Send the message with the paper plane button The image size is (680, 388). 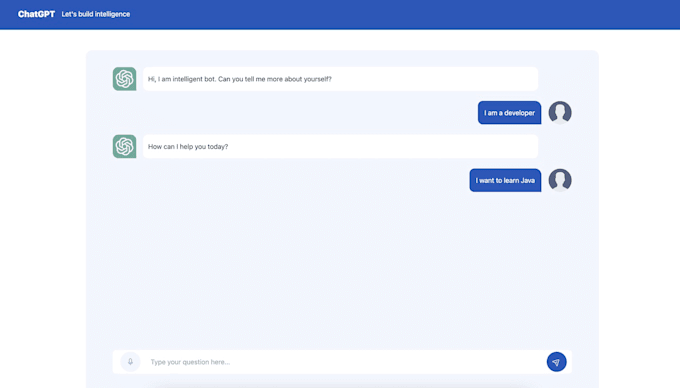click(x=556, y=362)
